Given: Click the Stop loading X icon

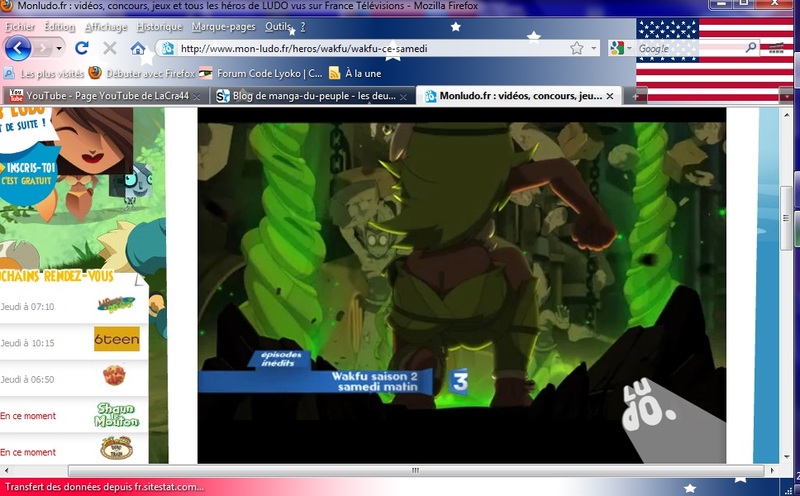Looking at the screenshot, I should pyautogui.click(x=110, y=48).
